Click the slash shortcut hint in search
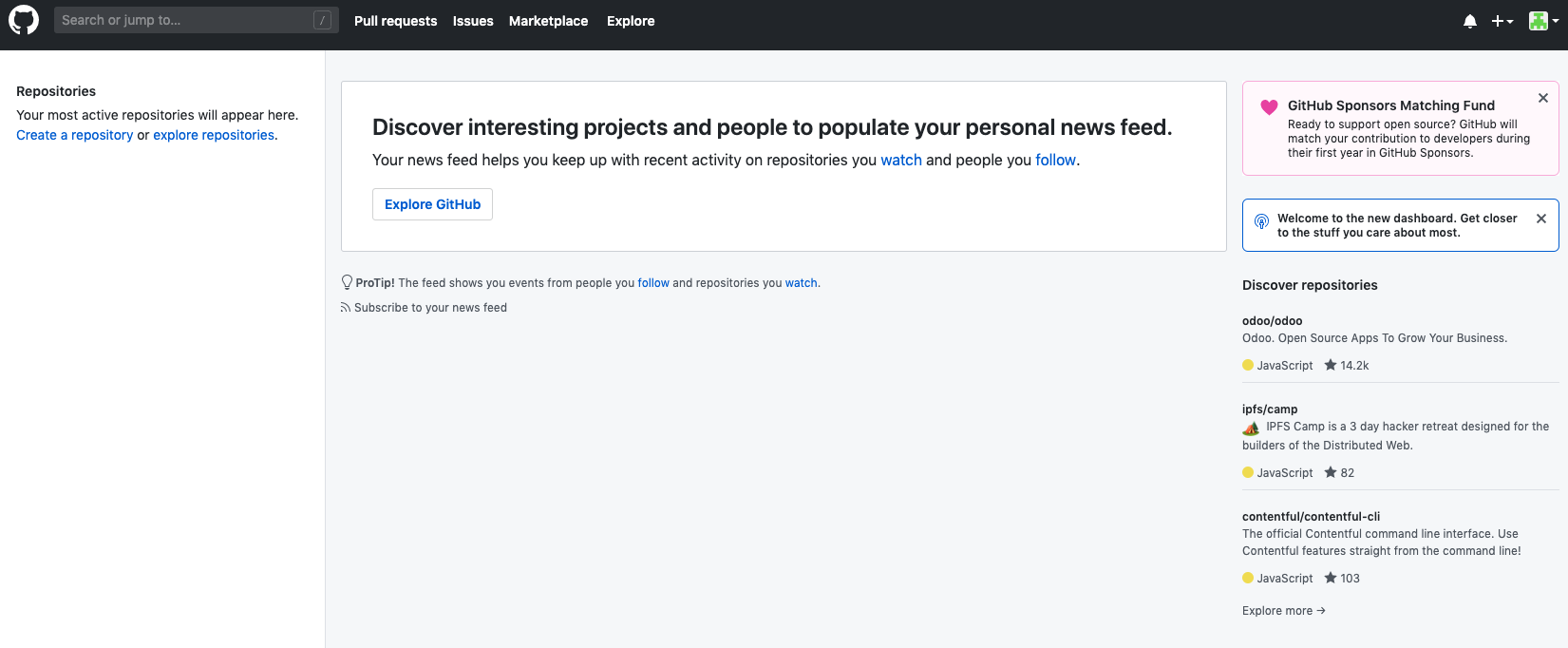This screenshot has height=648, width=1568. tap(323, 20)
